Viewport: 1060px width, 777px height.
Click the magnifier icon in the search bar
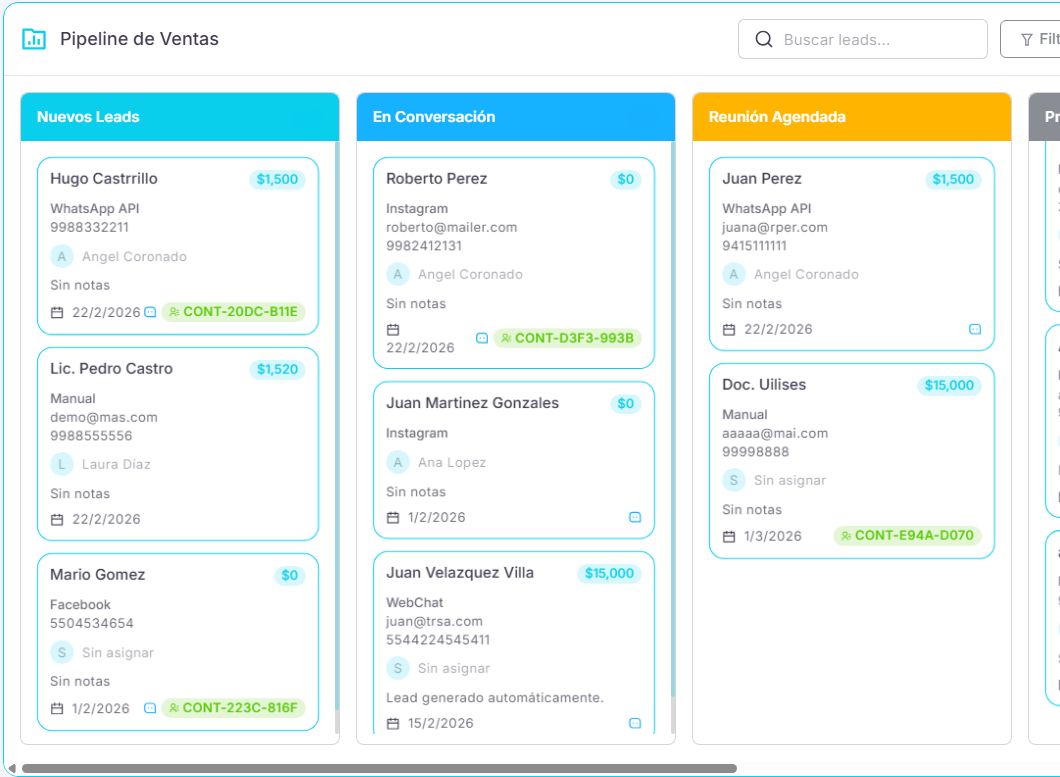pyautogui.click(x=763, y=39)
